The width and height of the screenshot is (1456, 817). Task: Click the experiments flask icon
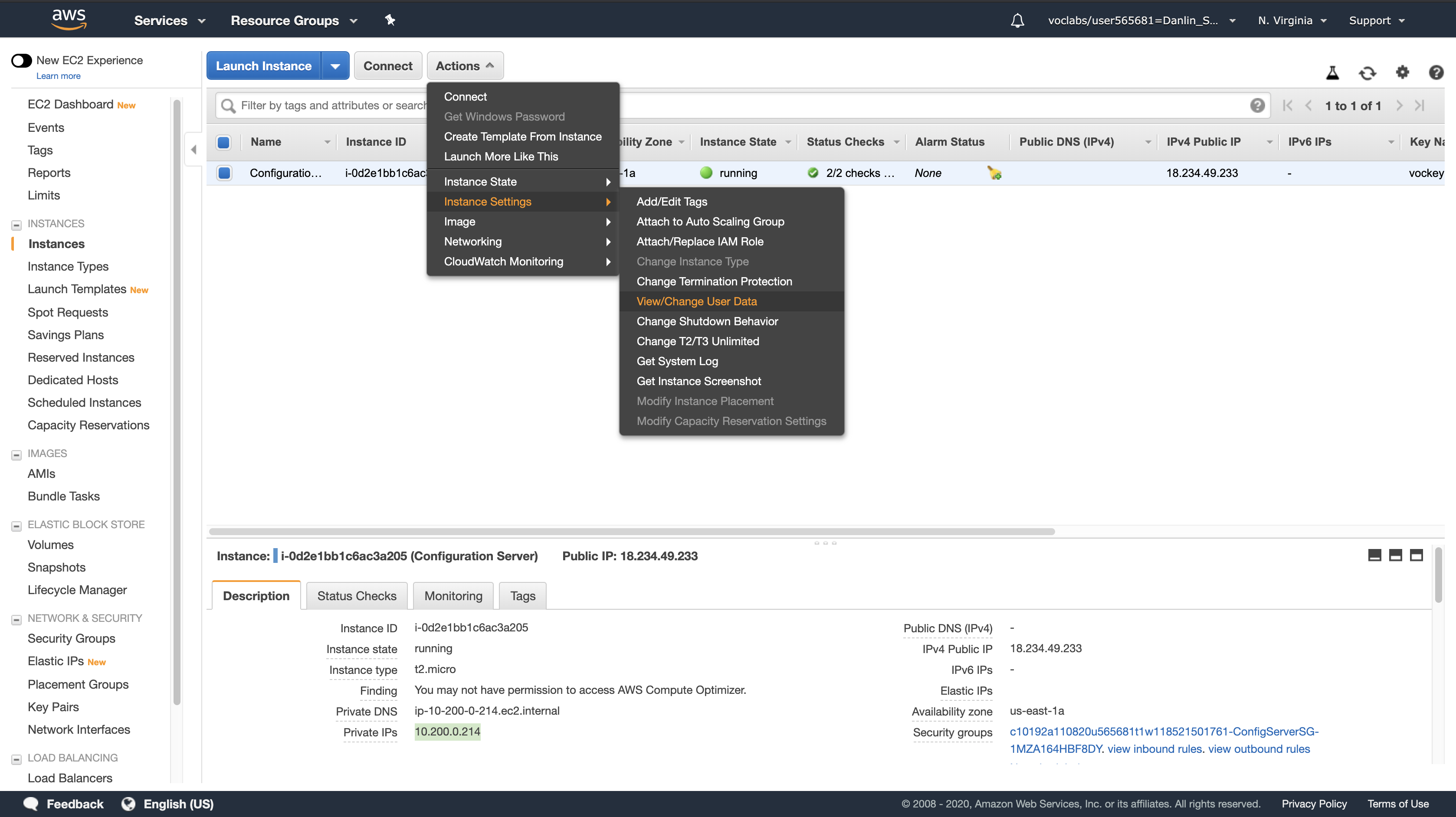(x=1332, y=73)
